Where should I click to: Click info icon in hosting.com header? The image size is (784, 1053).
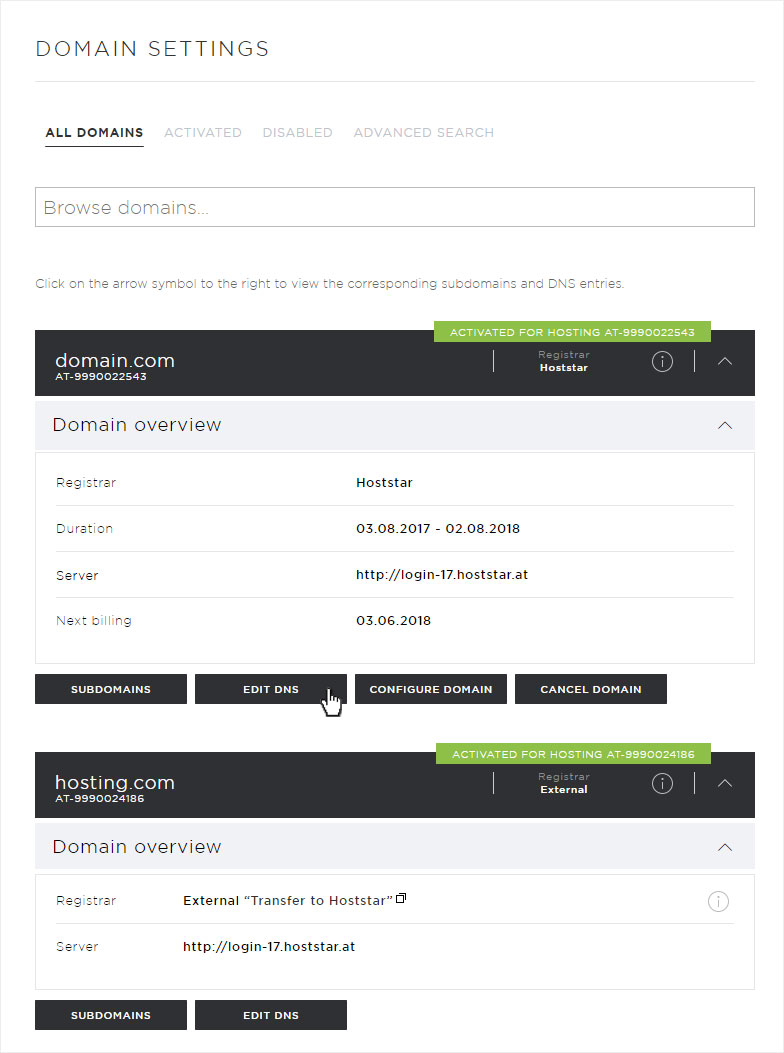click(662, 783)
